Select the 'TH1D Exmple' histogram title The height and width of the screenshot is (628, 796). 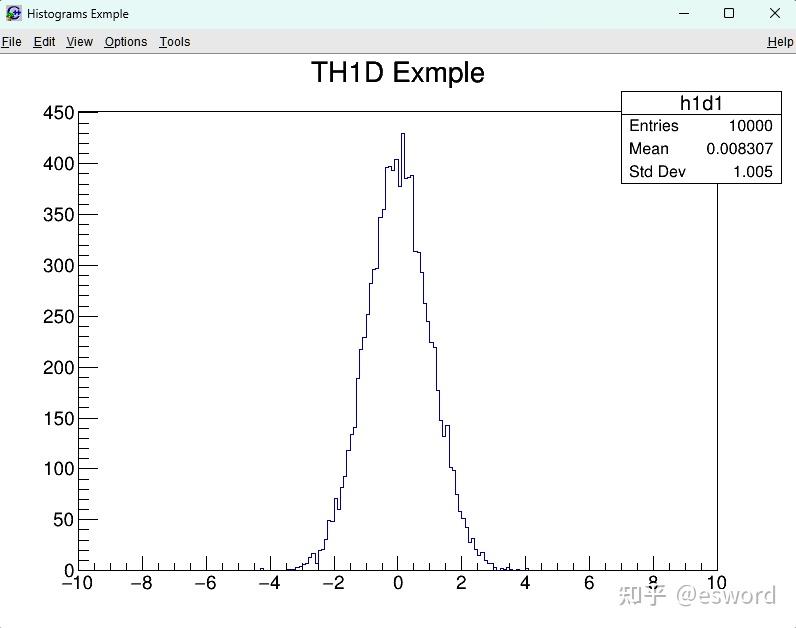[397, 72]
